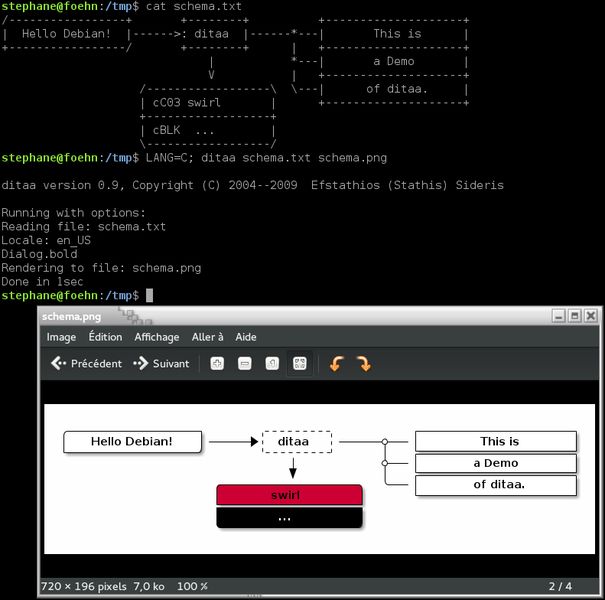The width and height of the screenshot is (605, 600).
Task: Click 'This is' box in rendered diagram
Action: click(x=496, y=441)
